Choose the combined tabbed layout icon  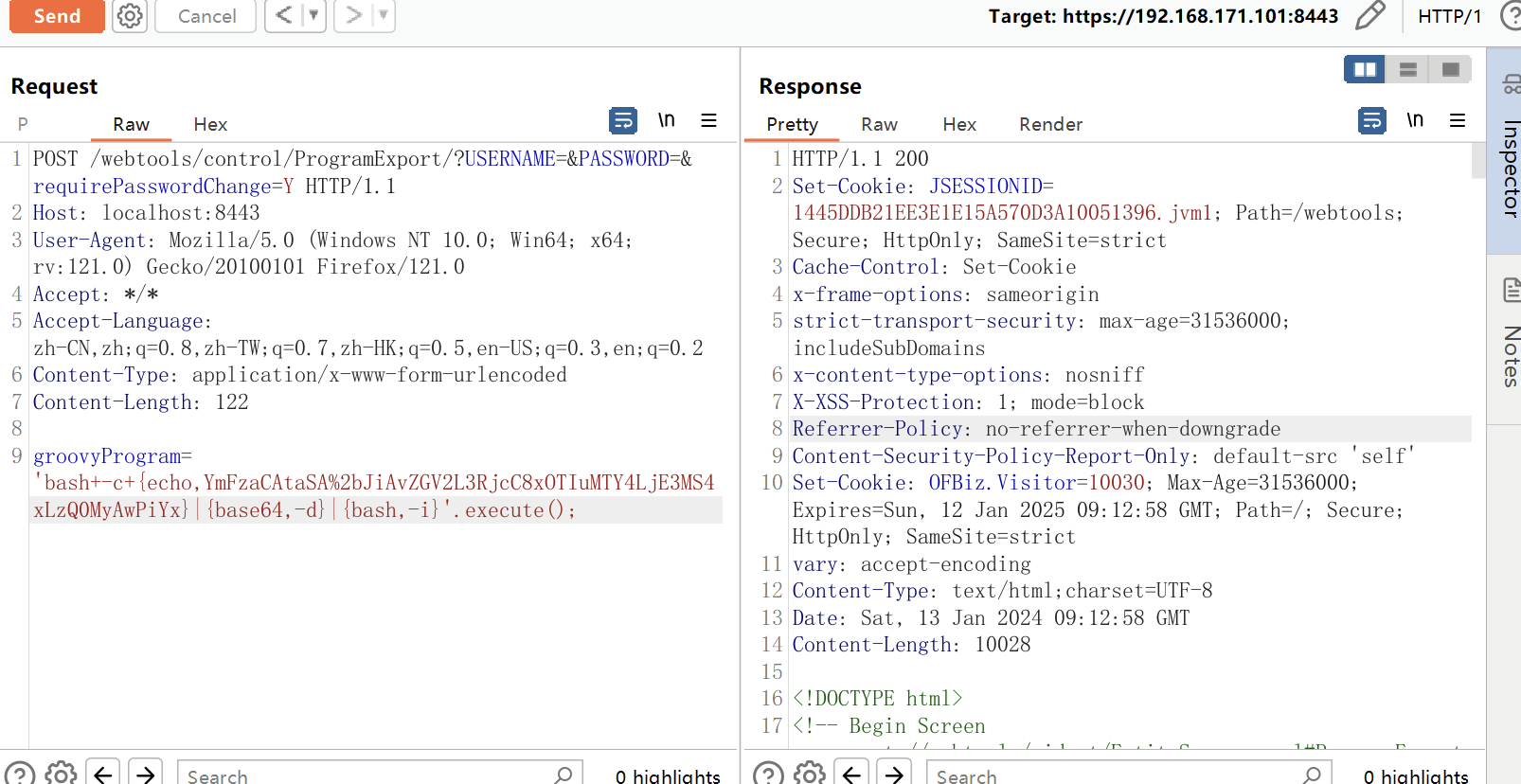click(1451, 69)
